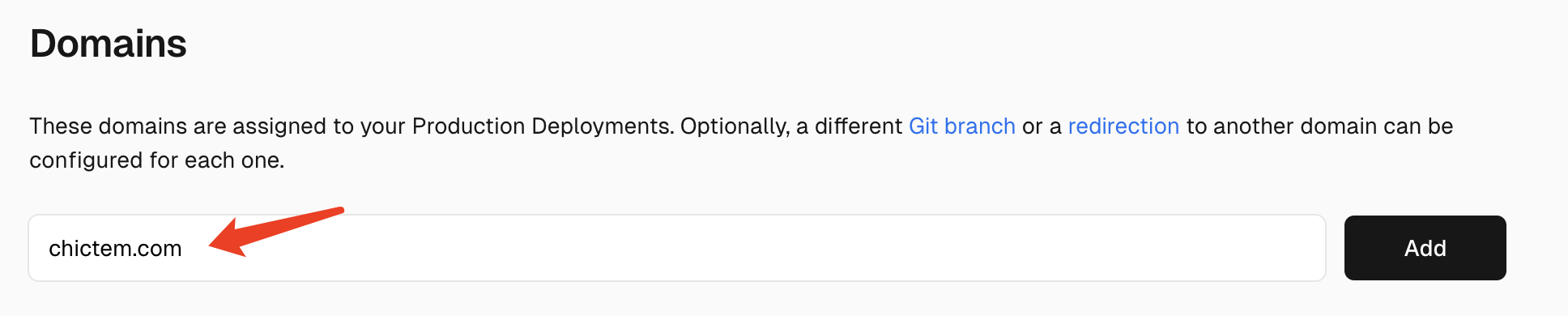1568x316 pixels.
Task: Click the blue 'Git branch' text
Action: 961,126
